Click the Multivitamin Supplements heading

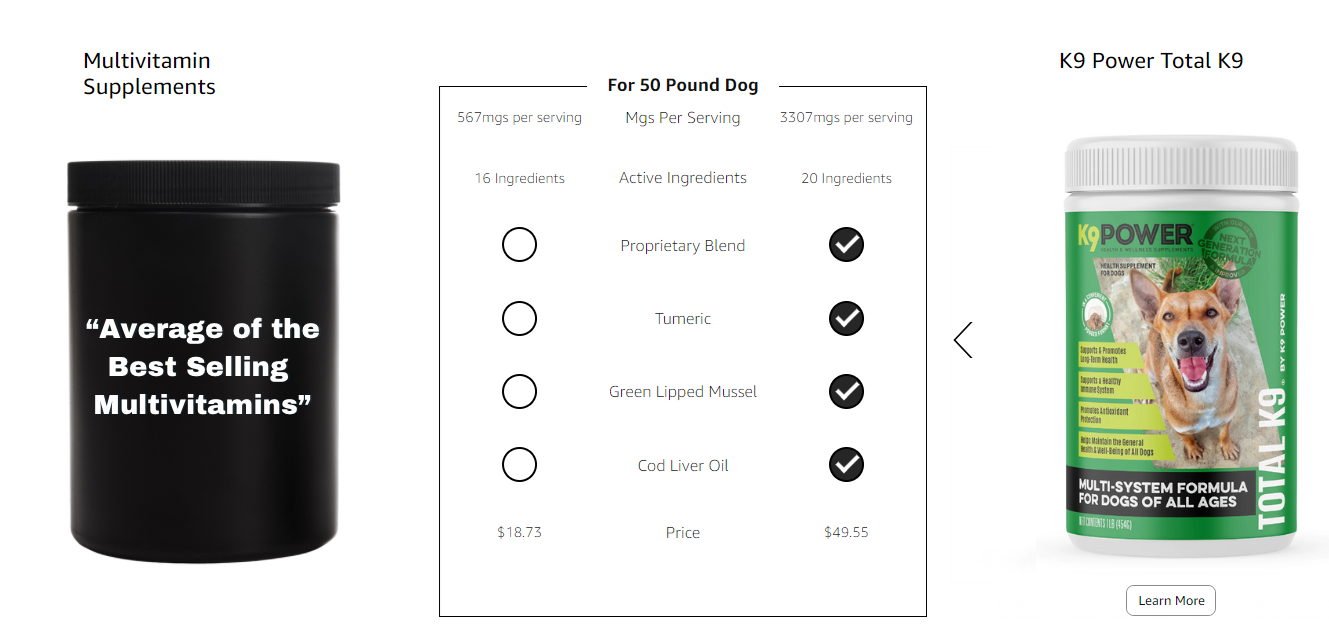point(148,73)
